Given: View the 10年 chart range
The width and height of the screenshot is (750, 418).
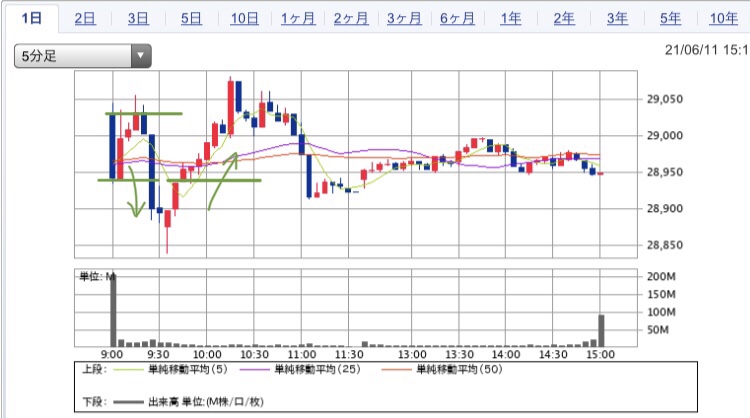Looking at the screenshot, I should [723, 18].
